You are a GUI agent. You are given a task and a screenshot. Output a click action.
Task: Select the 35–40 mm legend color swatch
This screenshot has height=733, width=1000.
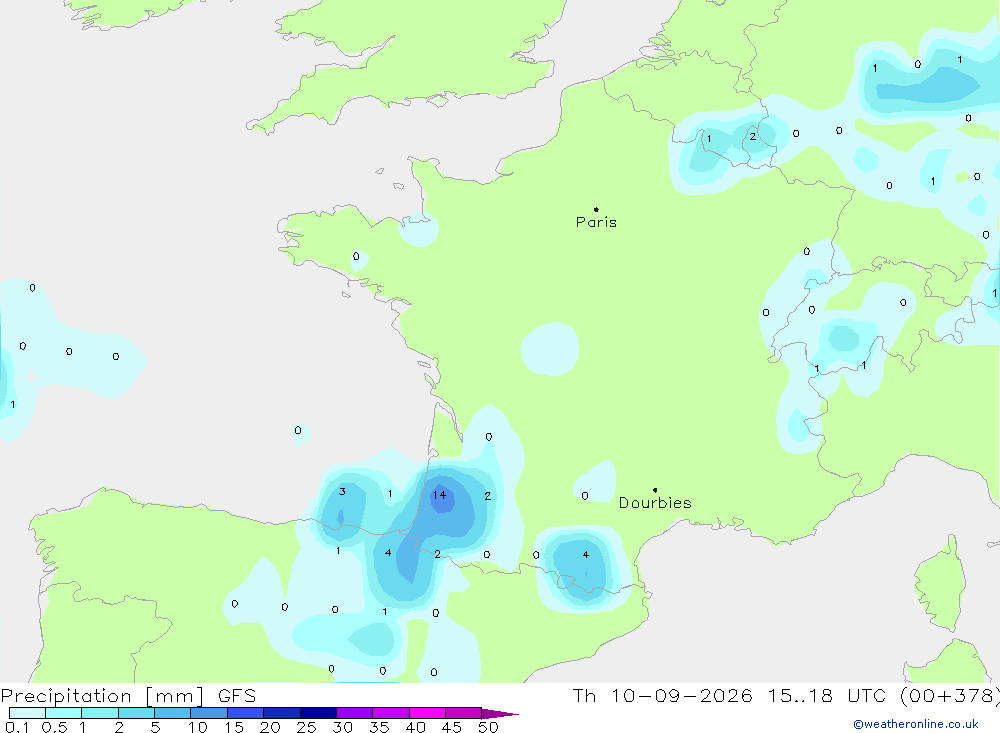(391, 713)
